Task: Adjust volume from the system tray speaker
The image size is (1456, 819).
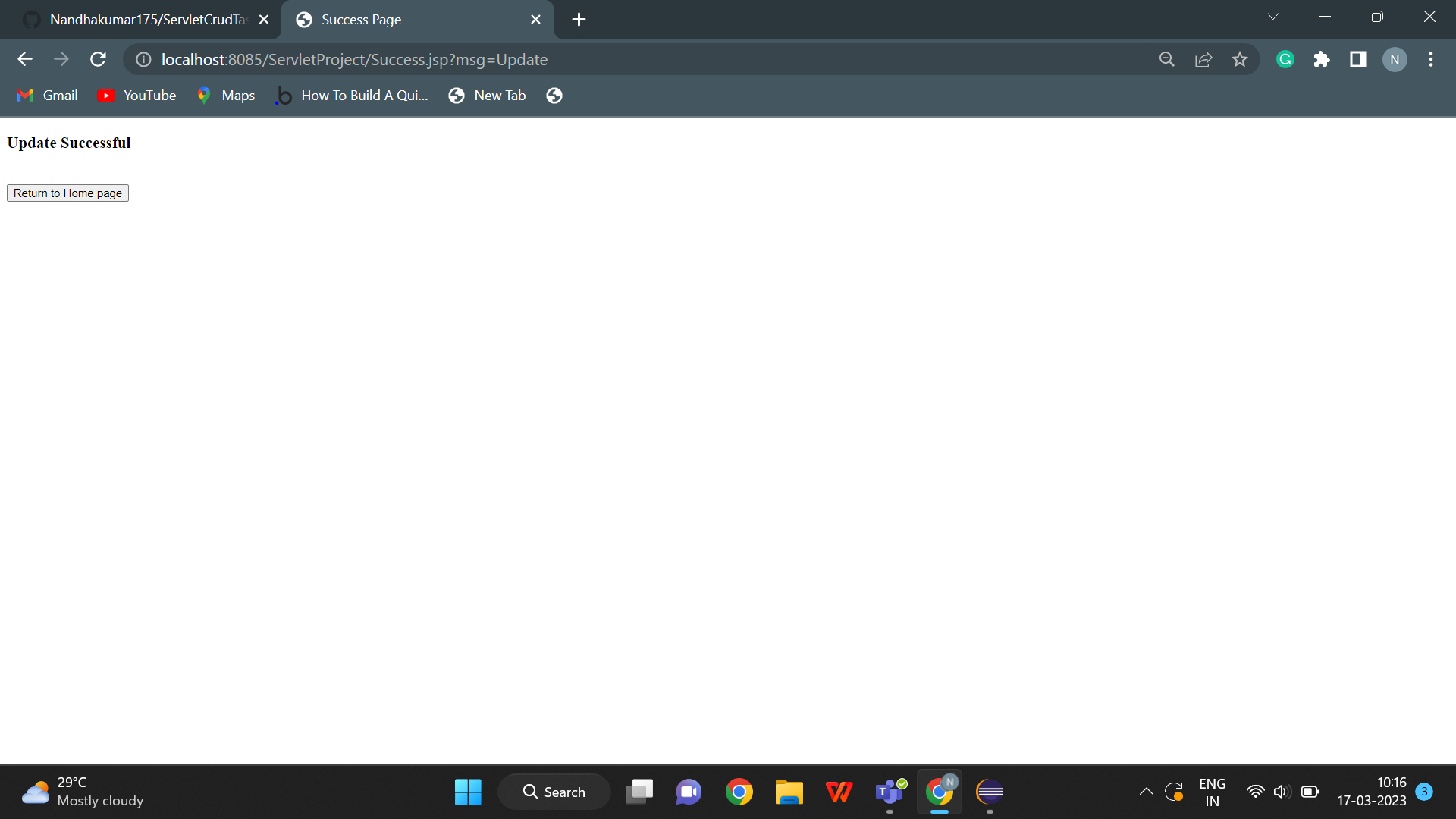Action: click(1282, 791)
